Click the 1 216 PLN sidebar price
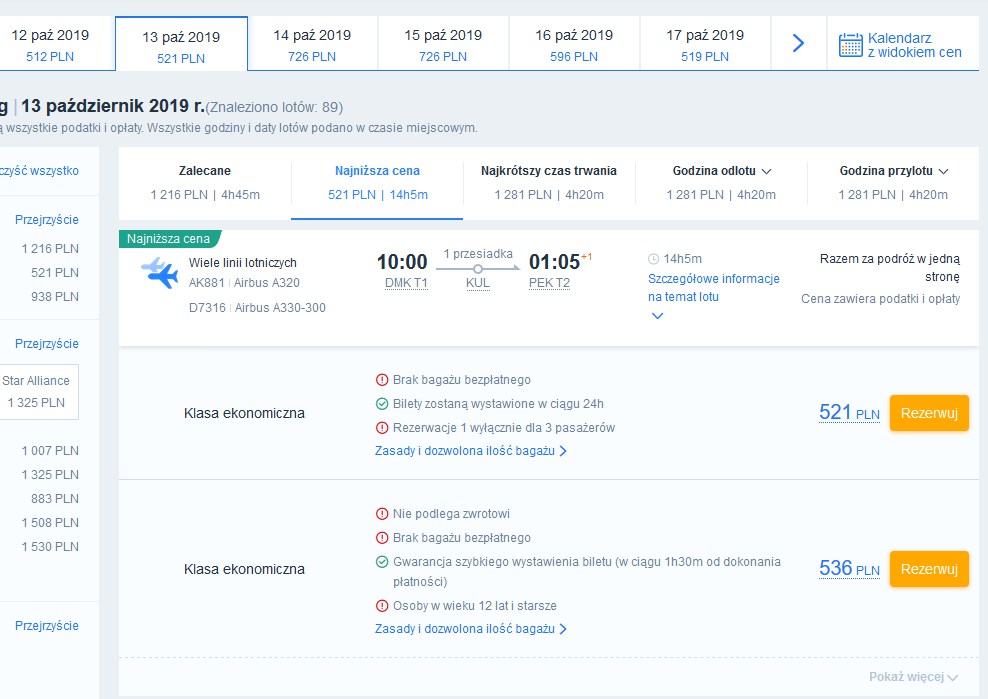Image resolution: width=988 pixels, height=699 pixels. pyautogui.click(x=50, y=249)
